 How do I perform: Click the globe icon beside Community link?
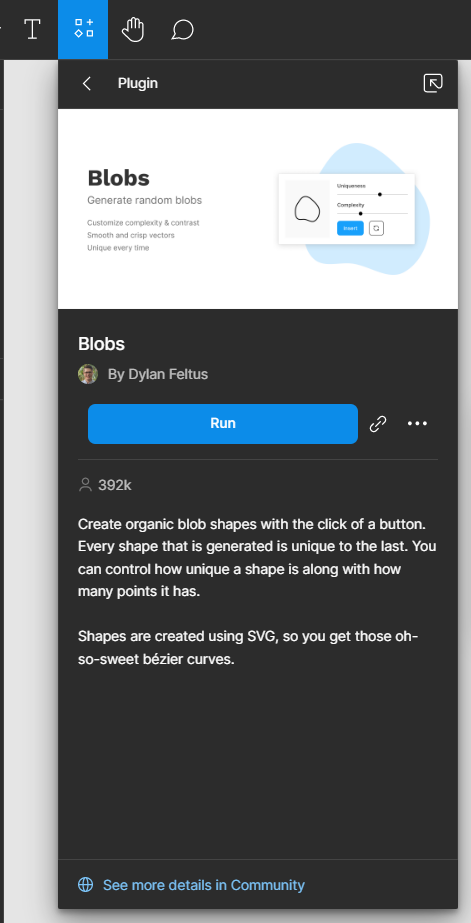[x=86, y=885]
